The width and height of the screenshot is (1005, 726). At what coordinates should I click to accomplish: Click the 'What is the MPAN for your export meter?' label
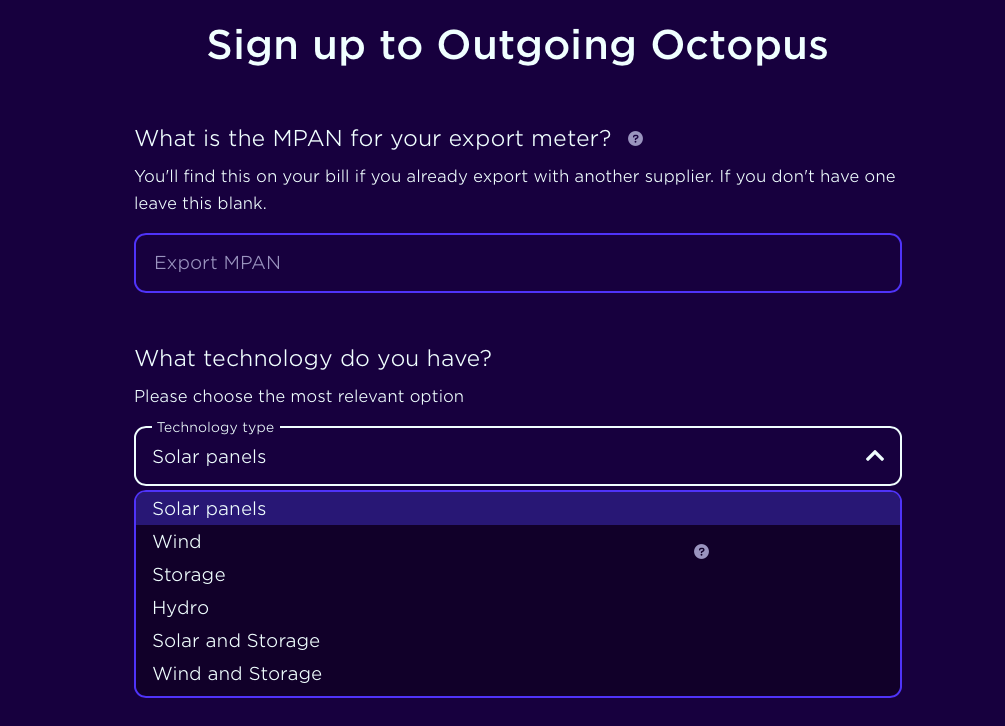click(373, 139)
